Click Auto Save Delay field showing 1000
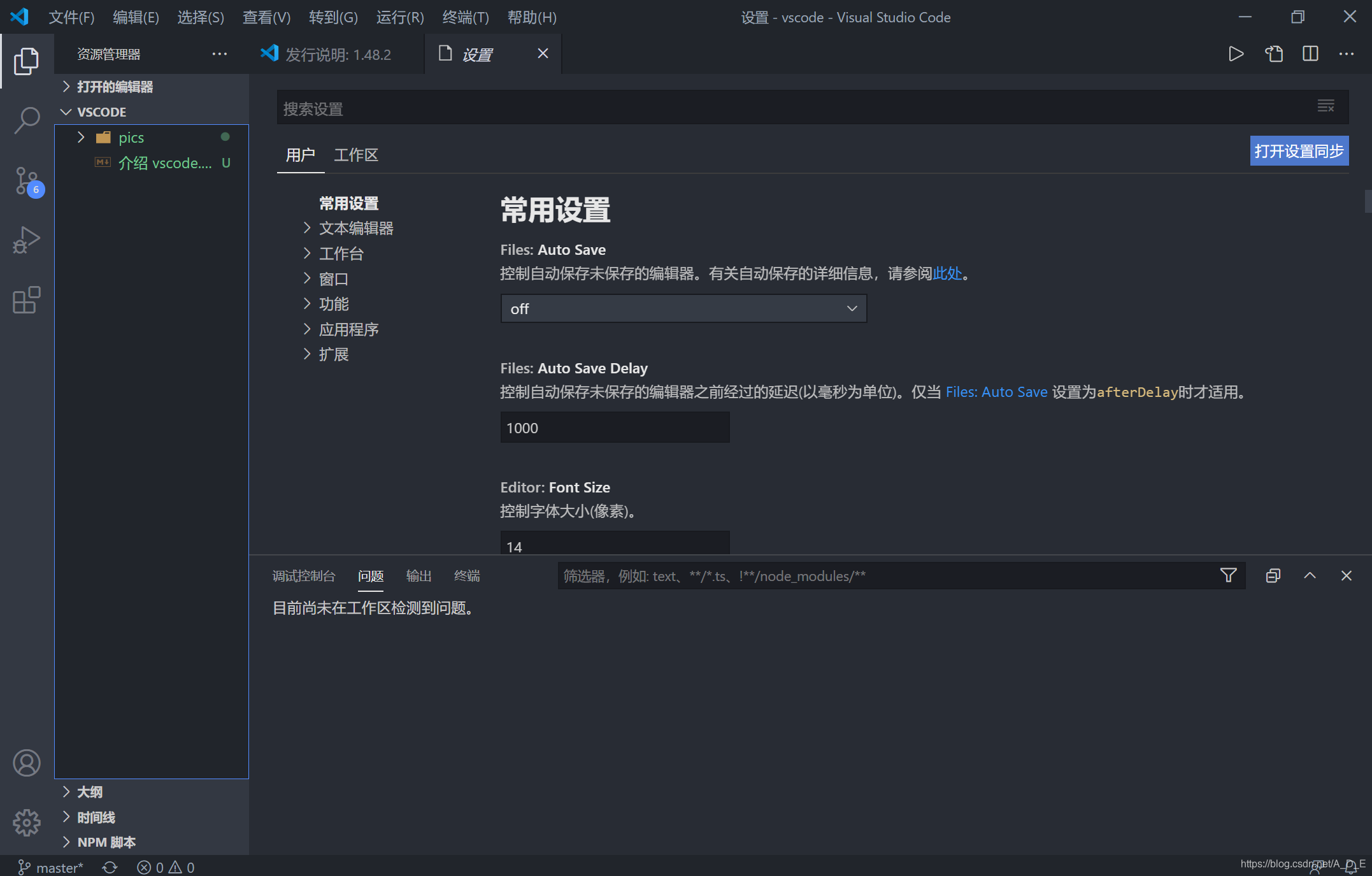Screen dimensions: 1372x876 click(615, 427)
